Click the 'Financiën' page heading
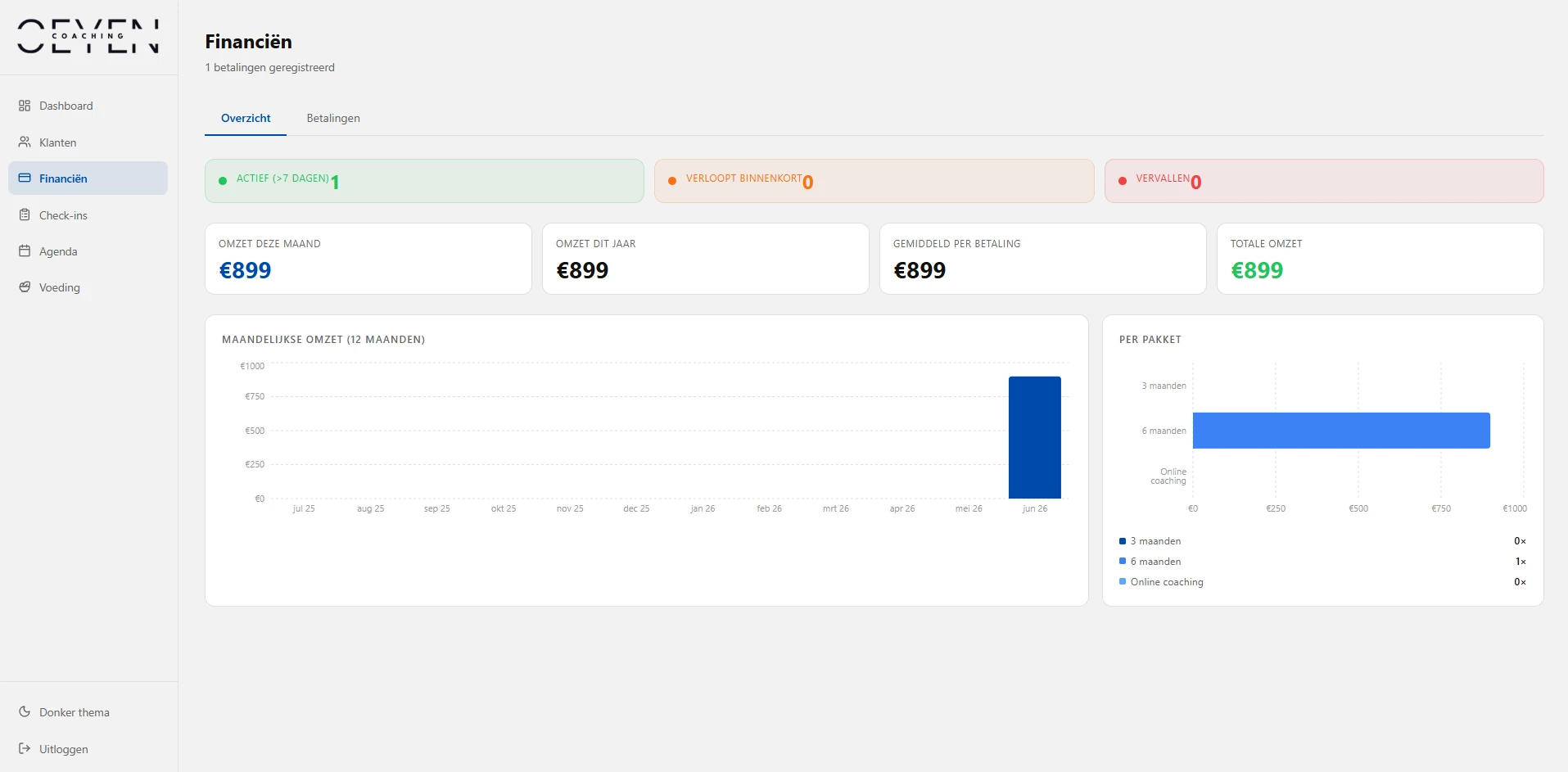The height and width of the screenshot is (772, 1568). 248,42
